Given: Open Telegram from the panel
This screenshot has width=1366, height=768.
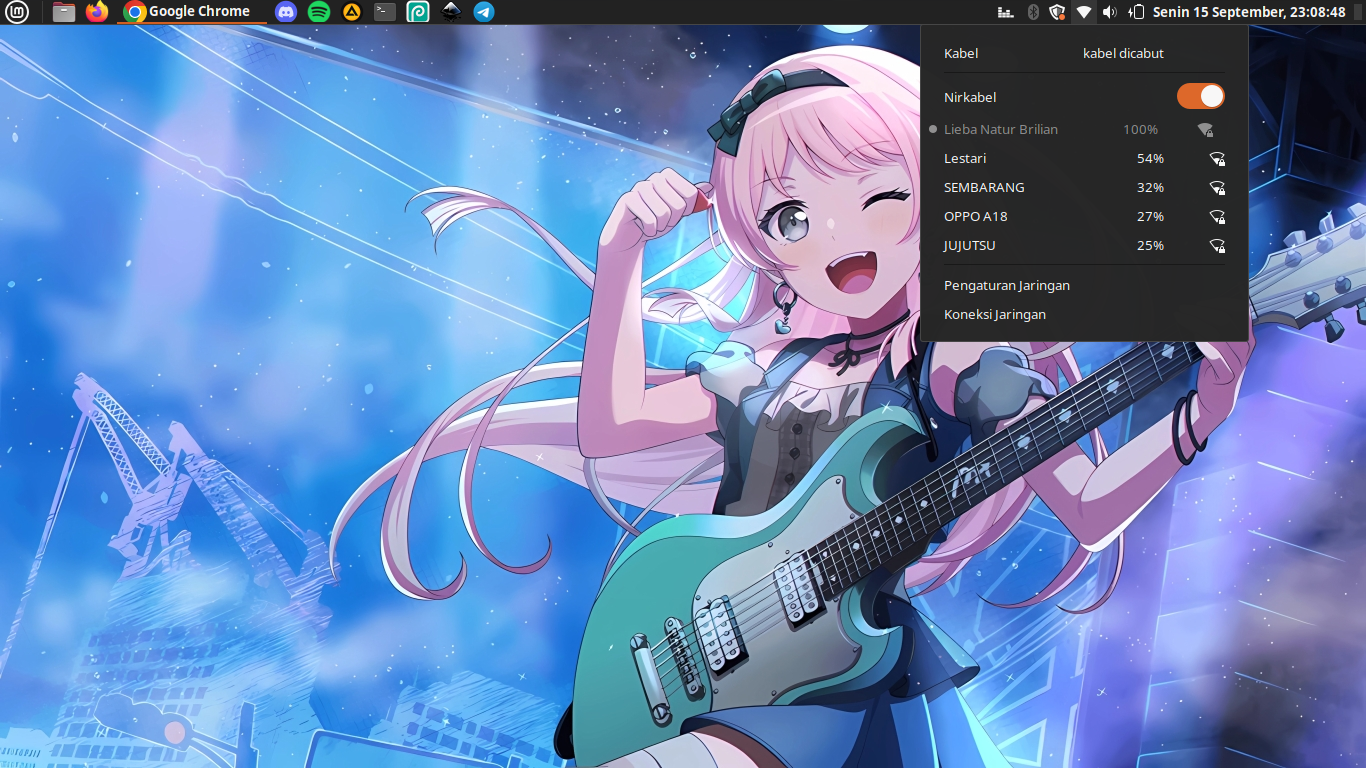Looking at the screenshot, I should click(484, 12).
